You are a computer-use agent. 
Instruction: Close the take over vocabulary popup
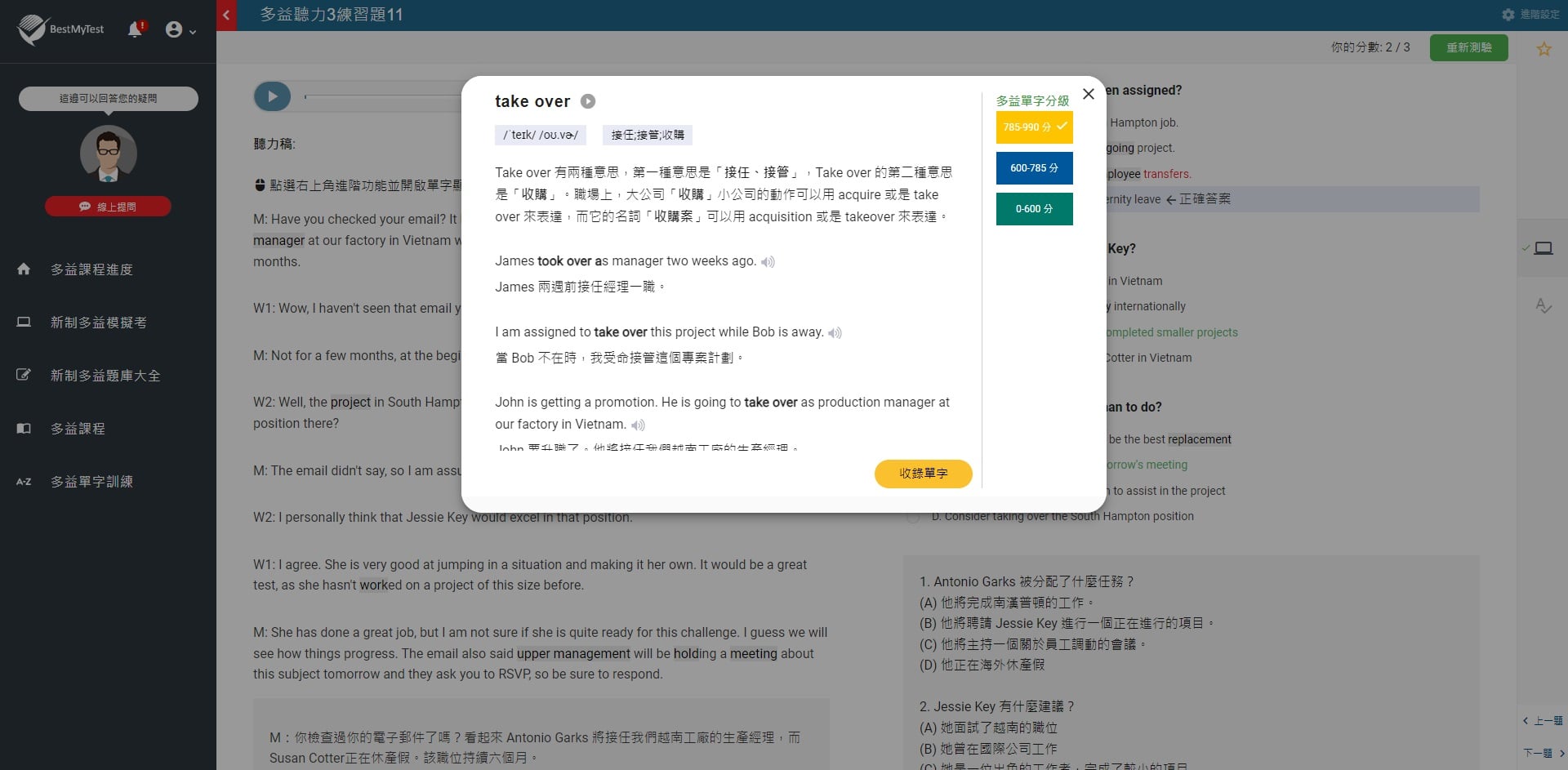point(1088,94)
